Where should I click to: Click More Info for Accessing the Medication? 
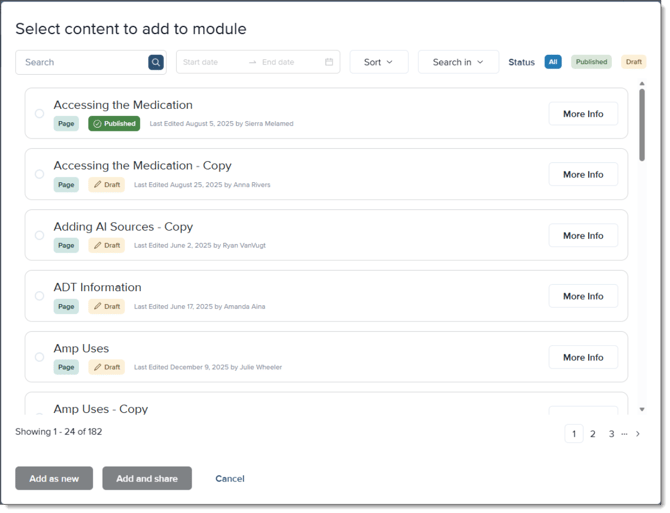click(583, 114)
